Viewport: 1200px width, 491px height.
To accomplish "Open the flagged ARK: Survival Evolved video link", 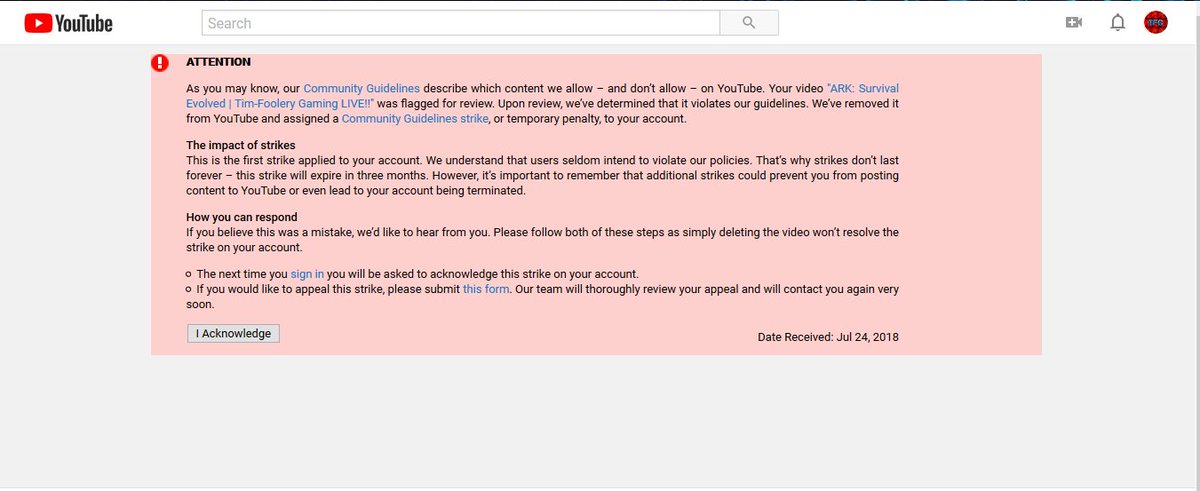I will [x=542, y=95].
